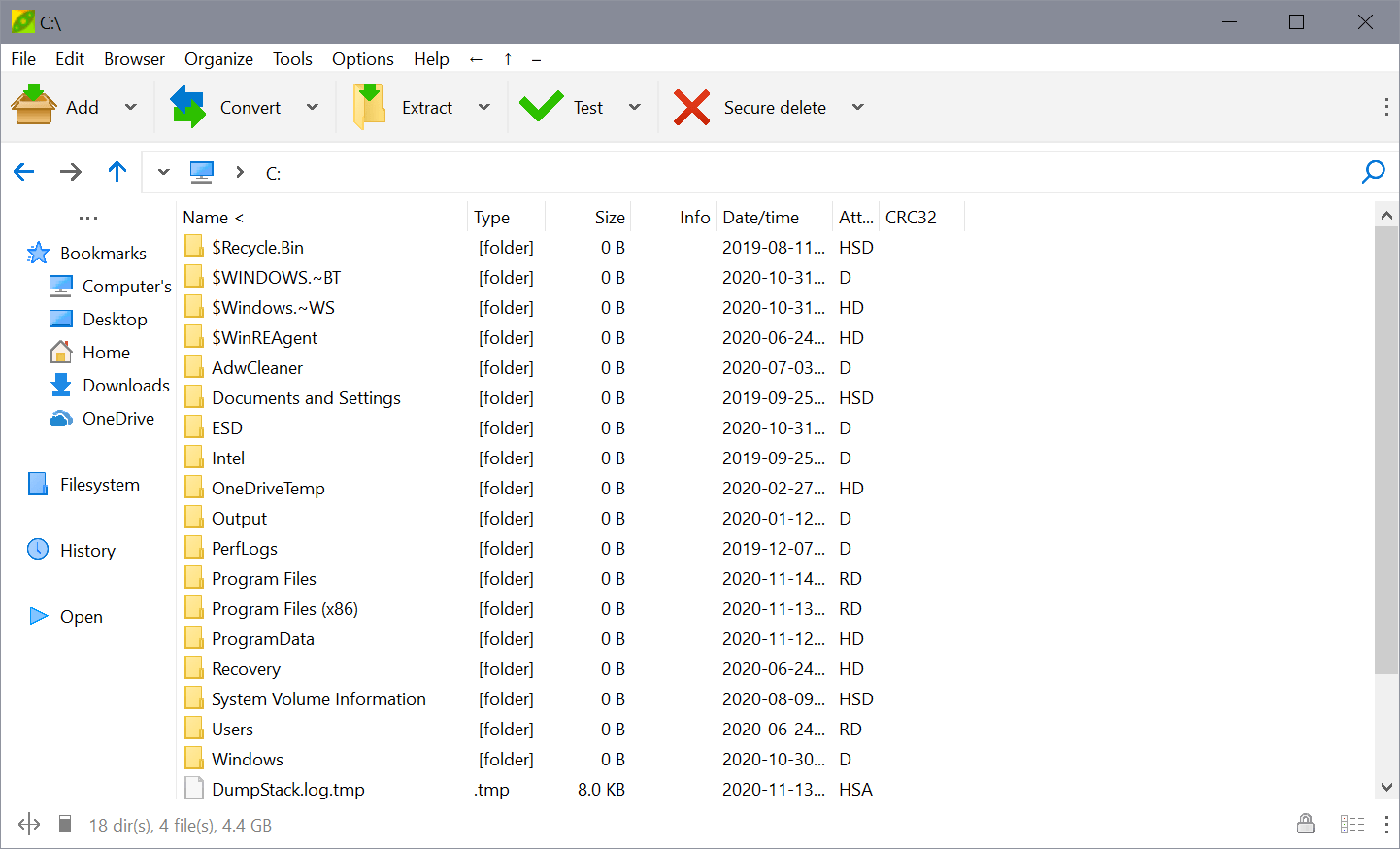Viewport: 1400px width, 849px height.
Task: Click the menu bar up arrow
Action: coord(508,59)
